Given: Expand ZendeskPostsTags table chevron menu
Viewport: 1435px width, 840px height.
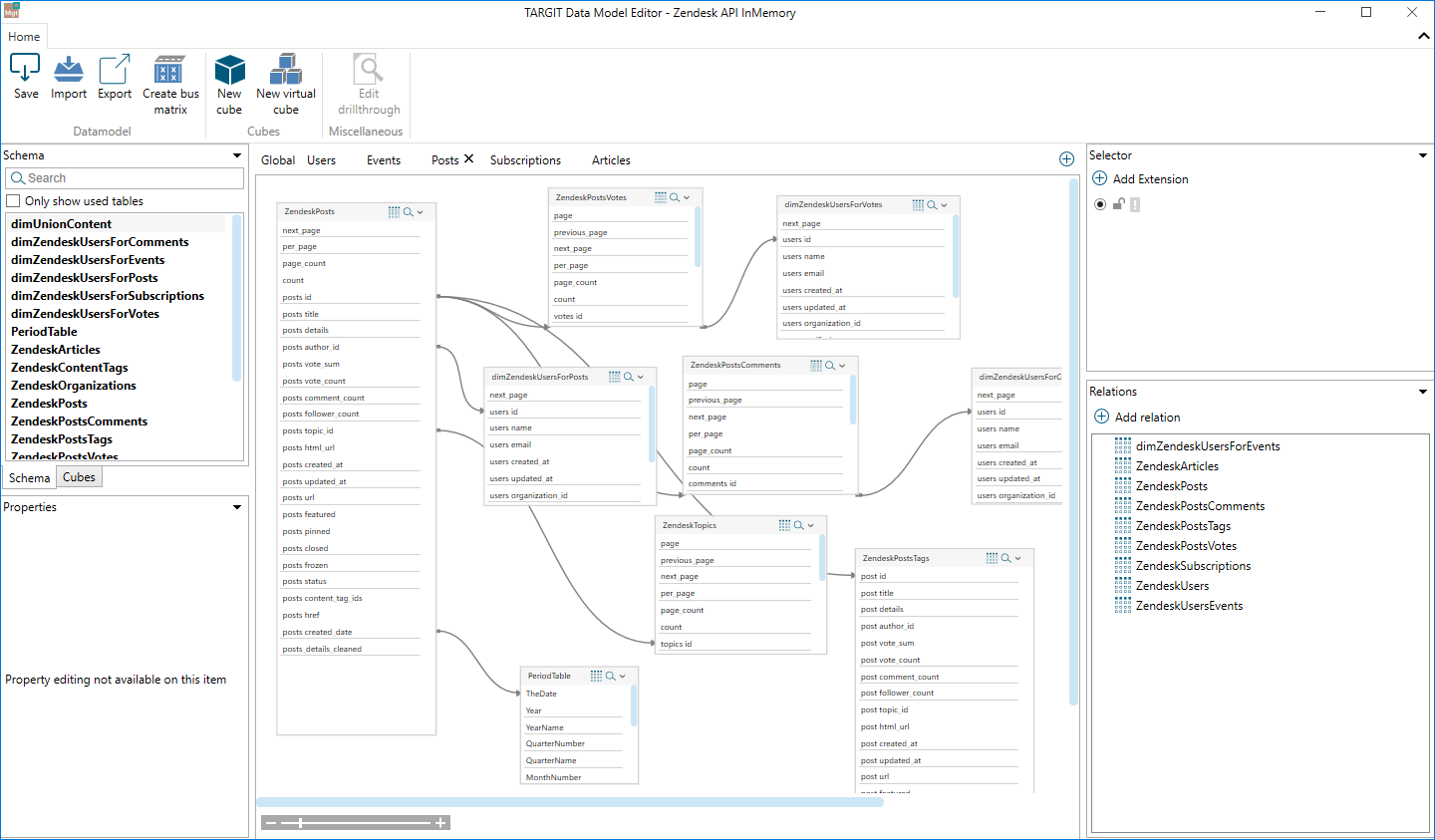Looking at the screenshot, I should tap(1018, 559).
